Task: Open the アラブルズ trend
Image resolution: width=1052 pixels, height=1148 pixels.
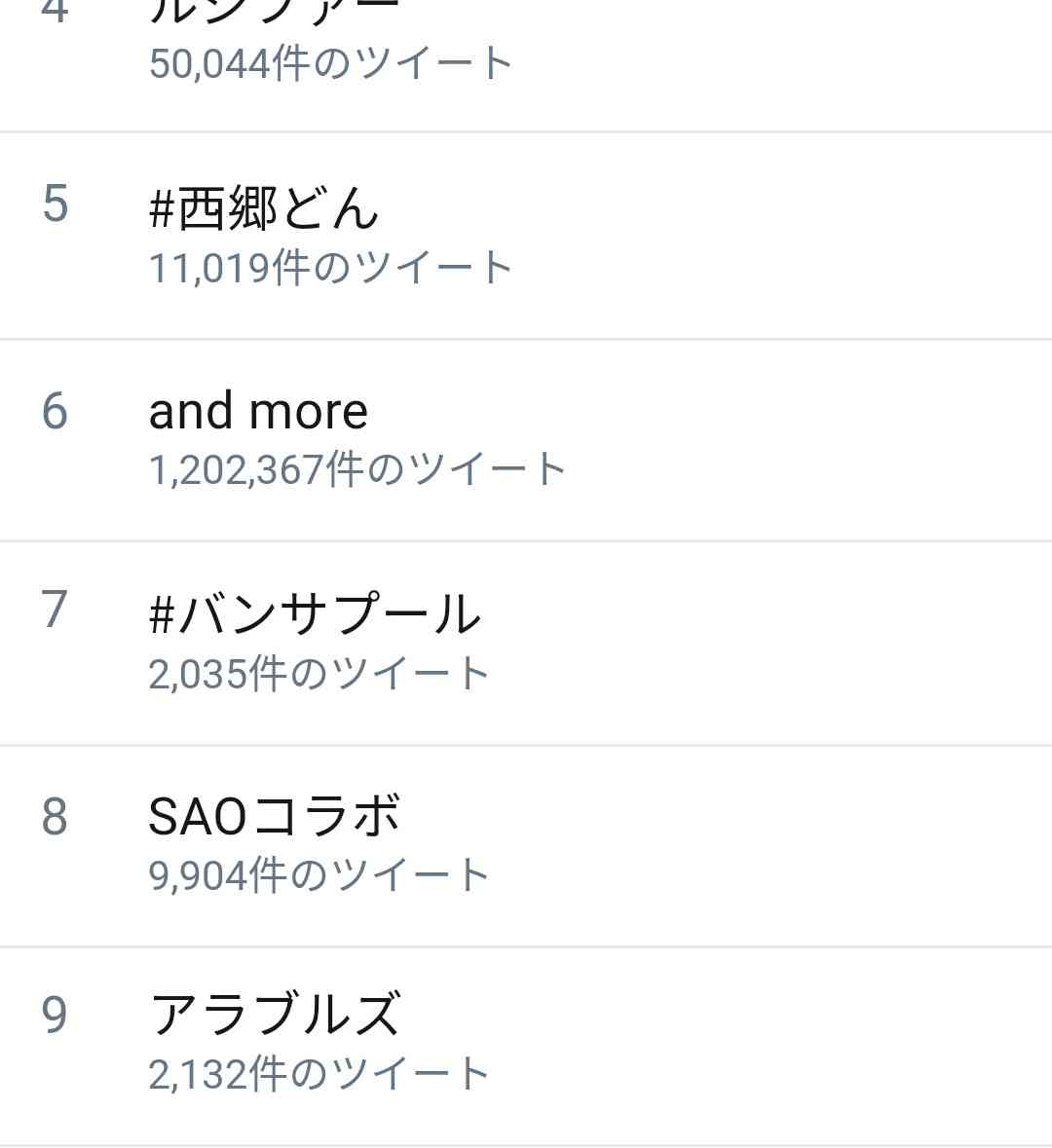Action: 275,1014
